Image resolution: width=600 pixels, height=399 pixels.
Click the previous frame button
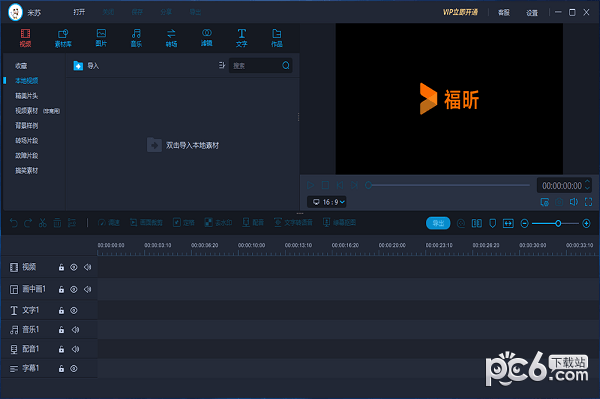pos(340,185)
